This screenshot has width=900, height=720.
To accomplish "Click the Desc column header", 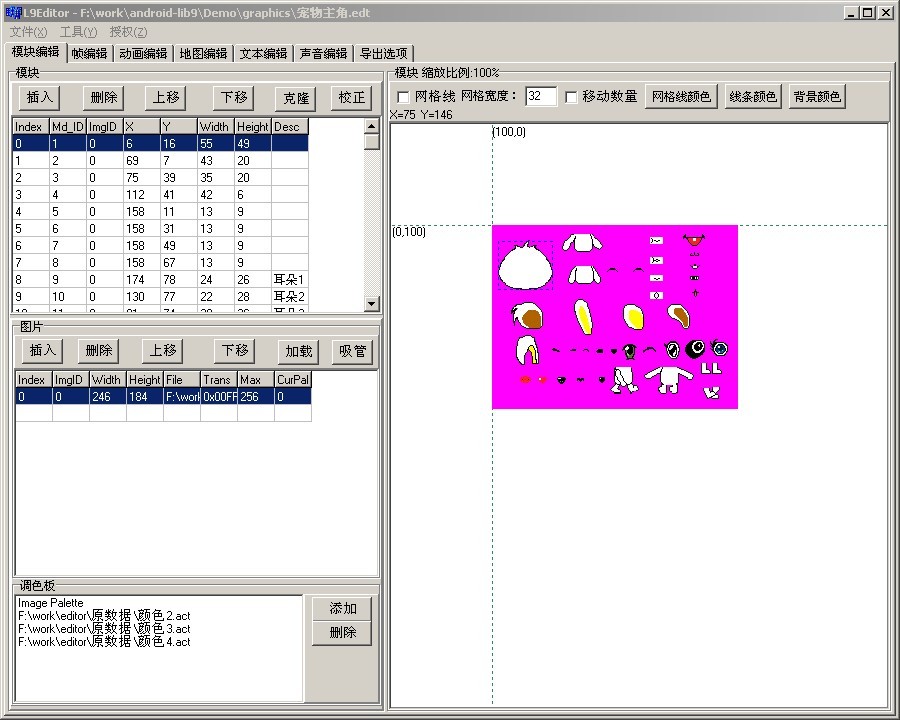I will pos(290,126).
